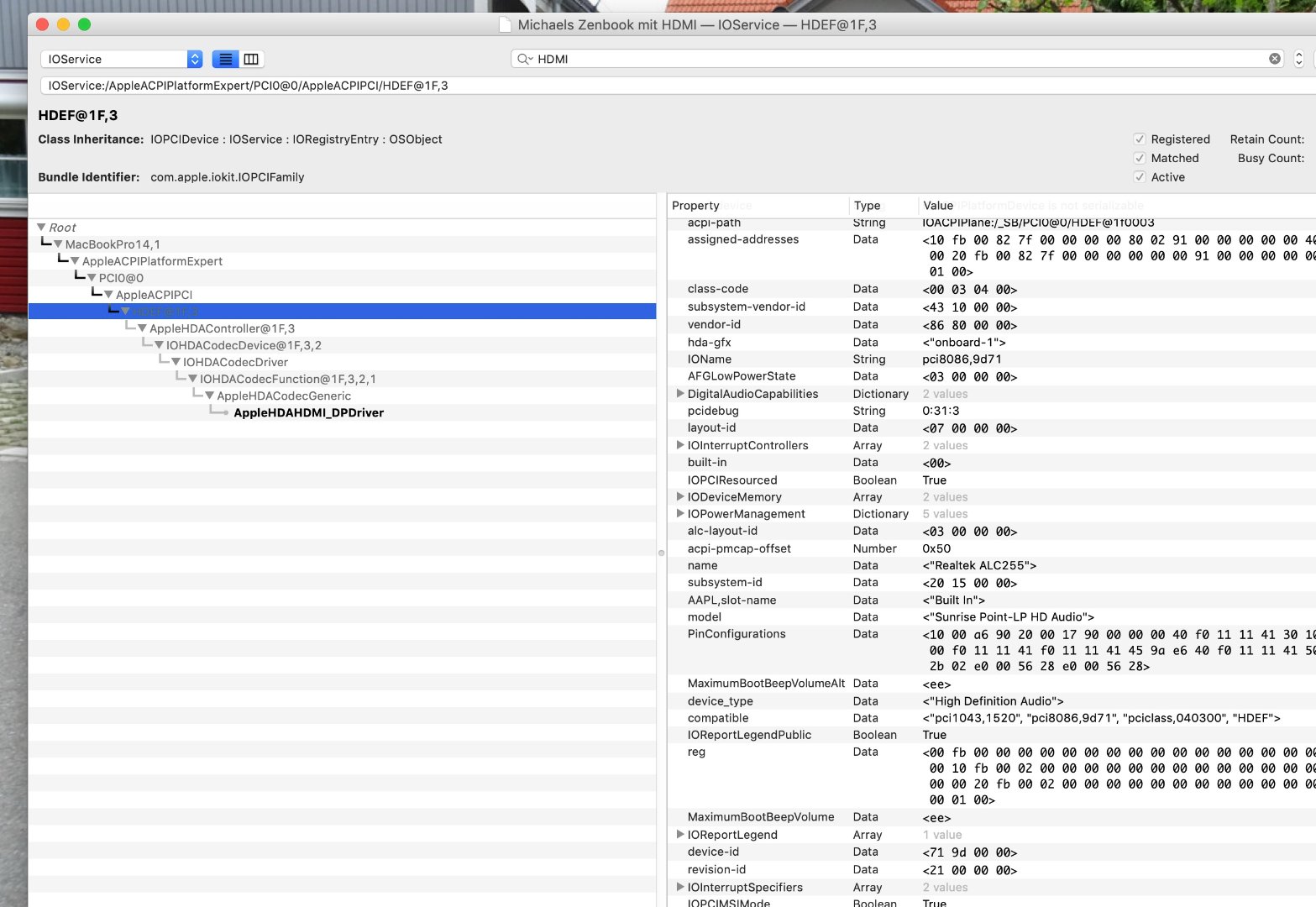Switch to the list view icon
Image resolution: width=1316 pixels, height=907 pixels.
click(x=225, y=59)
